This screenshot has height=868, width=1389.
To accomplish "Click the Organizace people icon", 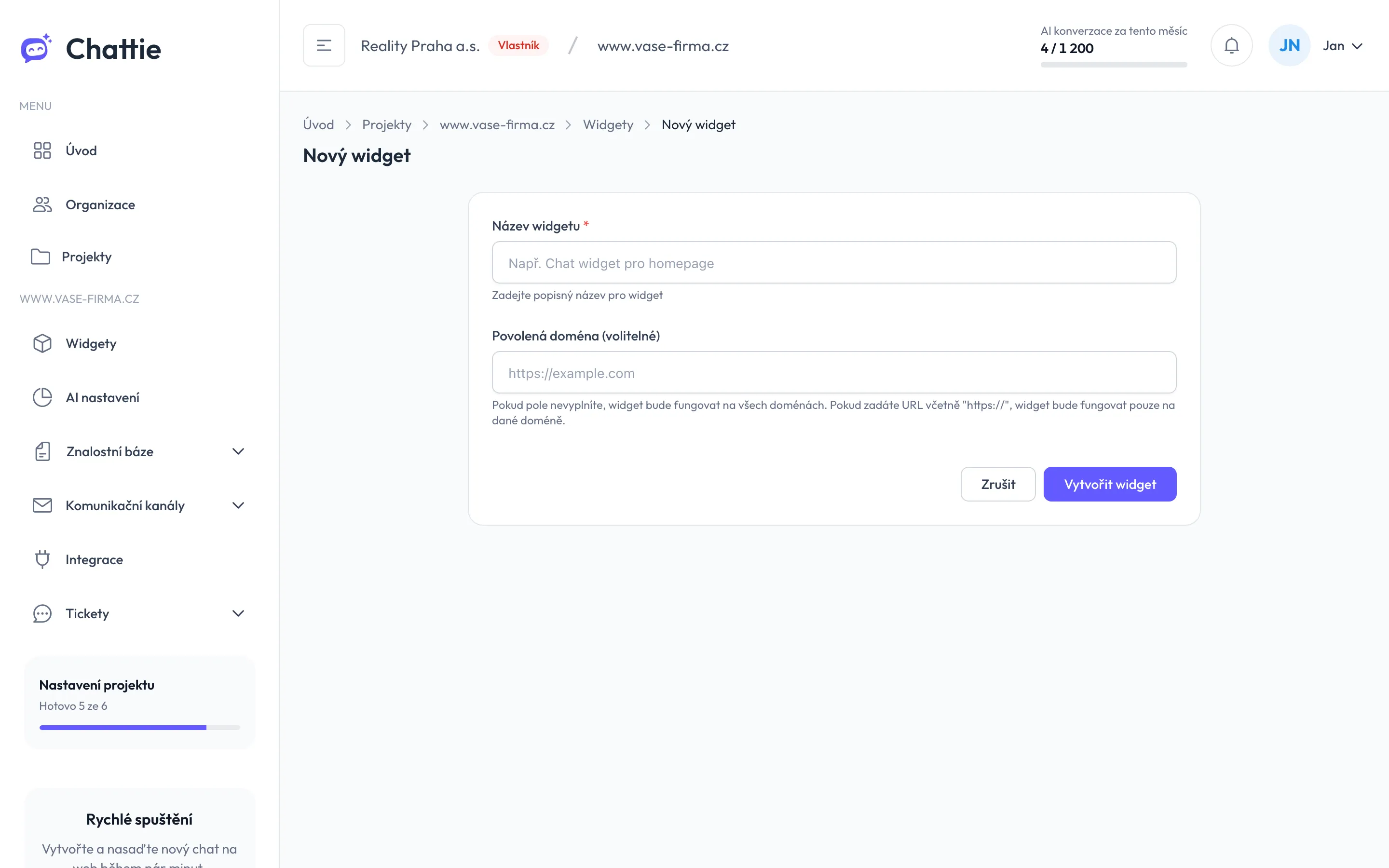I will (42, 204).
